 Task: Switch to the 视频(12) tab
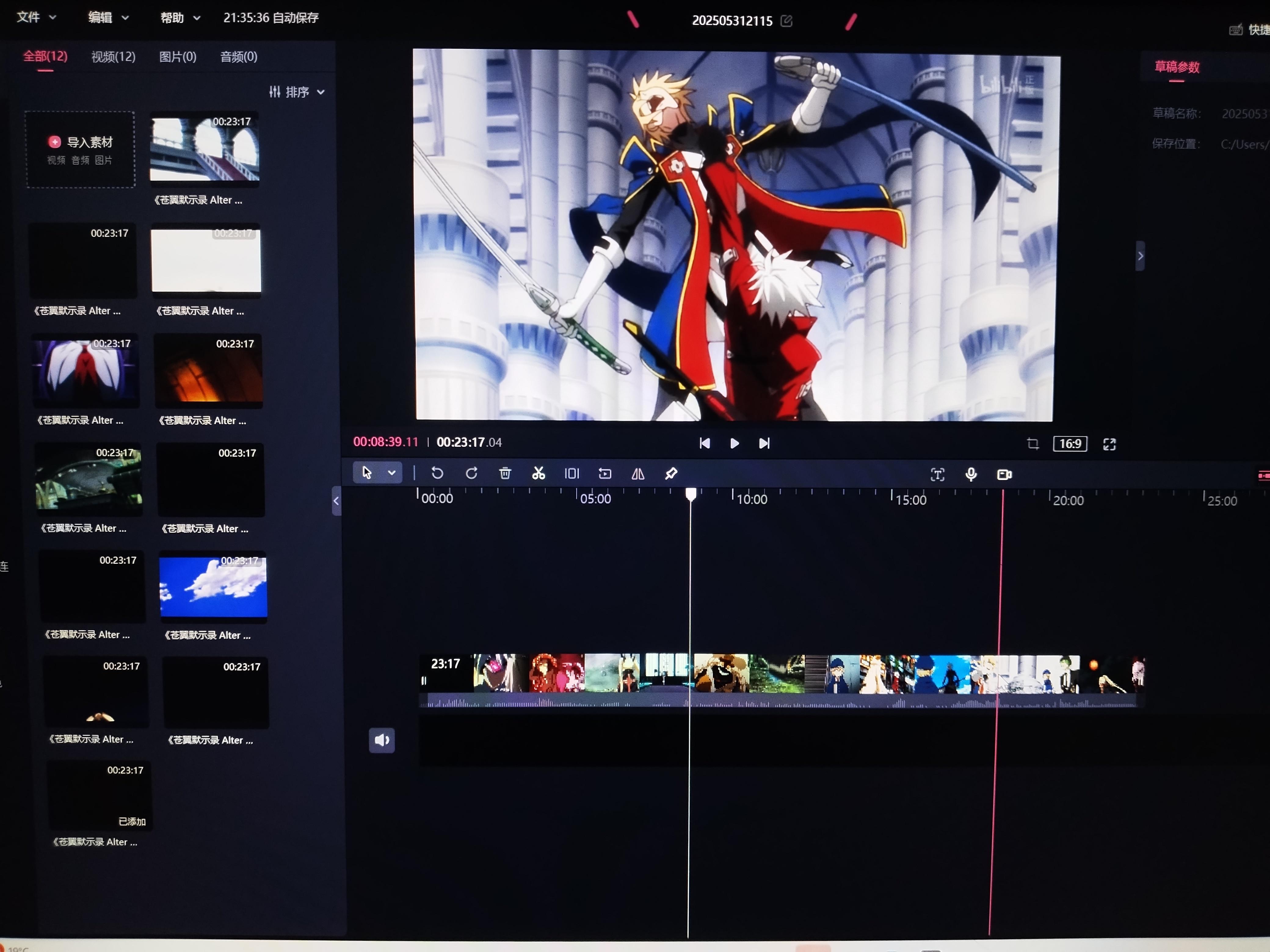pos(114,57)
